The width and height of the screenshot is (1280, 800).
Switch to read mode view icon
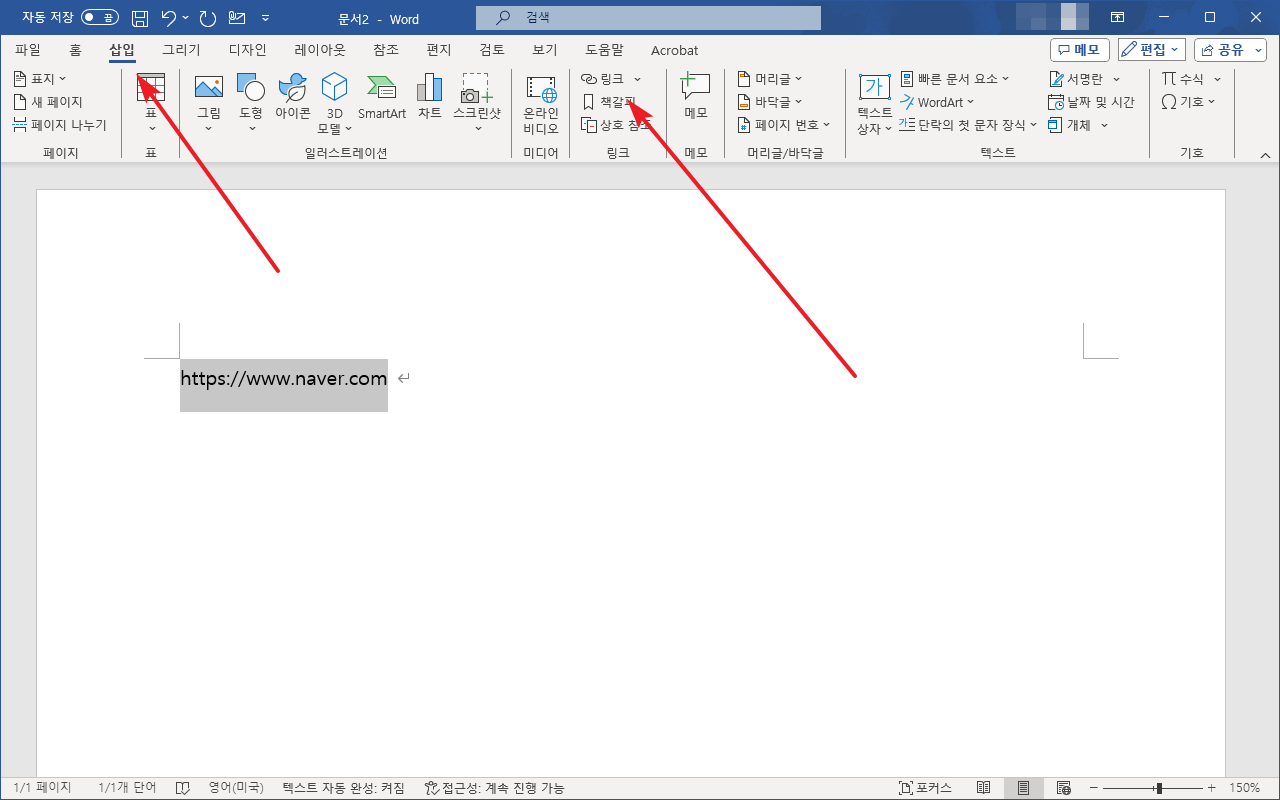(984, 788)
